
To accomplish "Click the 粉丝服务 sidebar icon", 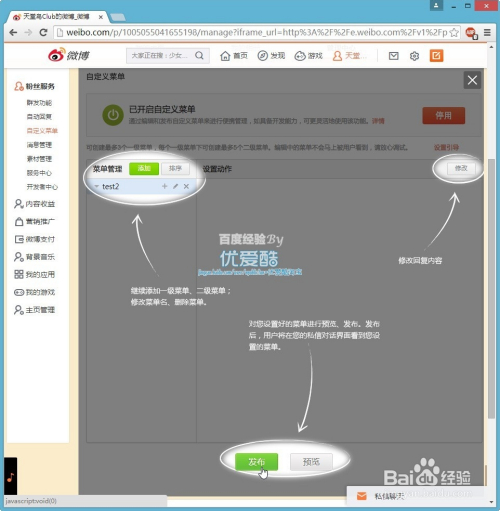I will point(19,86).
